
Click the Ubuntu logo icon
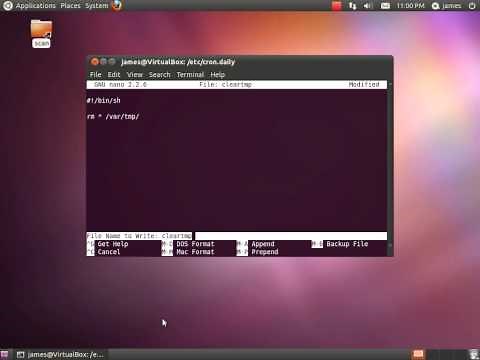click(x=7, y=5)
